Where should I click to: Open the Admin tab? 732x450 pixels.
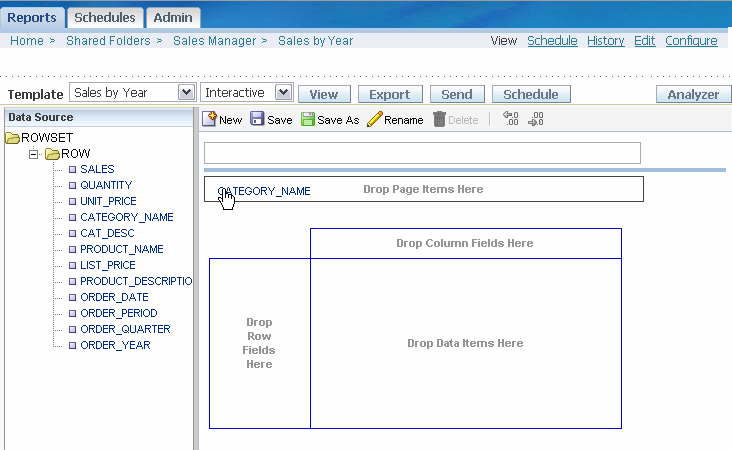click(173, 18)
